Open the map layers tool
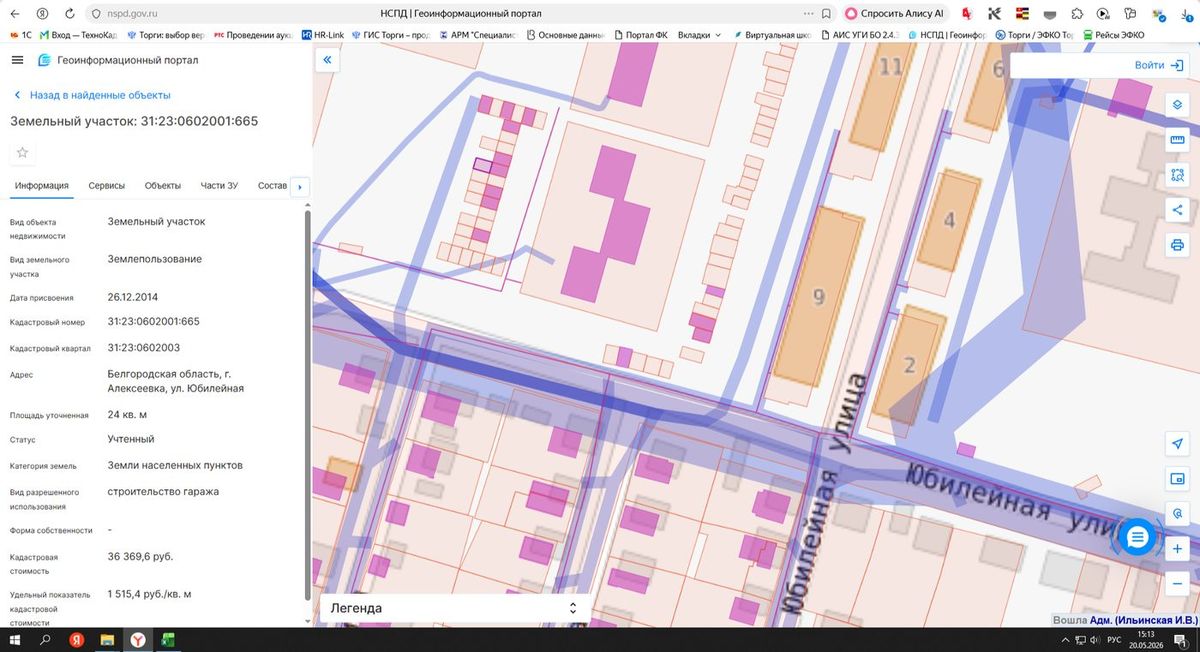This screenshot has width=1200, height=652. (x=1177, y=105)
